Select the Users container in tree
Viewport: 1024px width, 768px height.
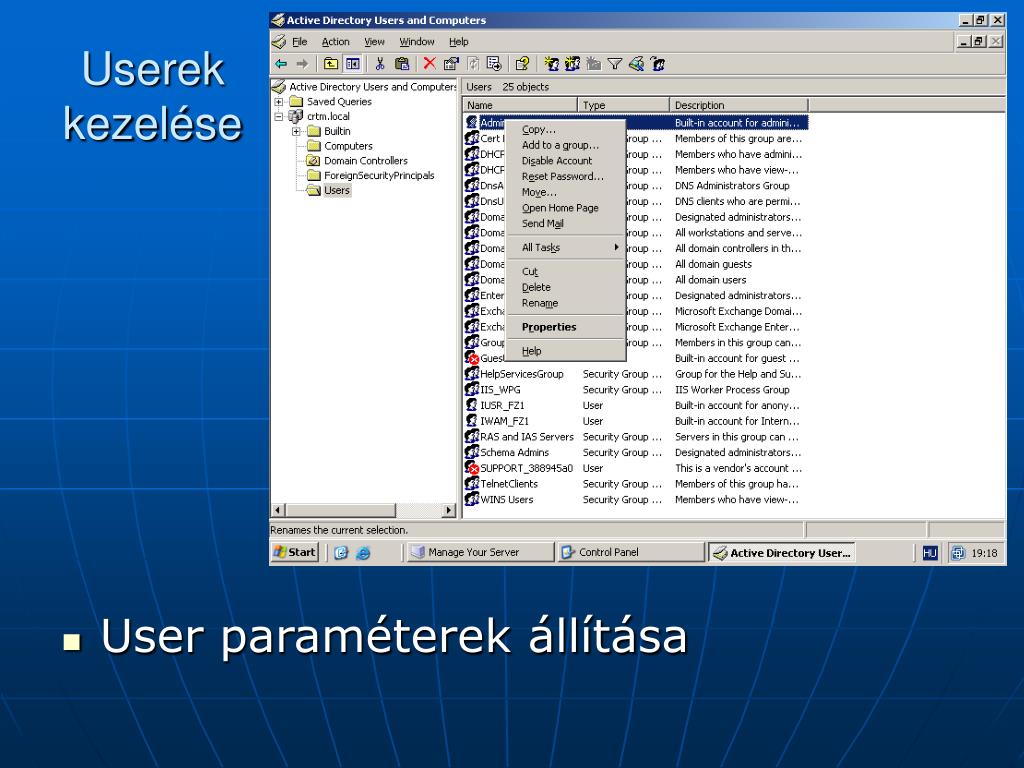337,191
